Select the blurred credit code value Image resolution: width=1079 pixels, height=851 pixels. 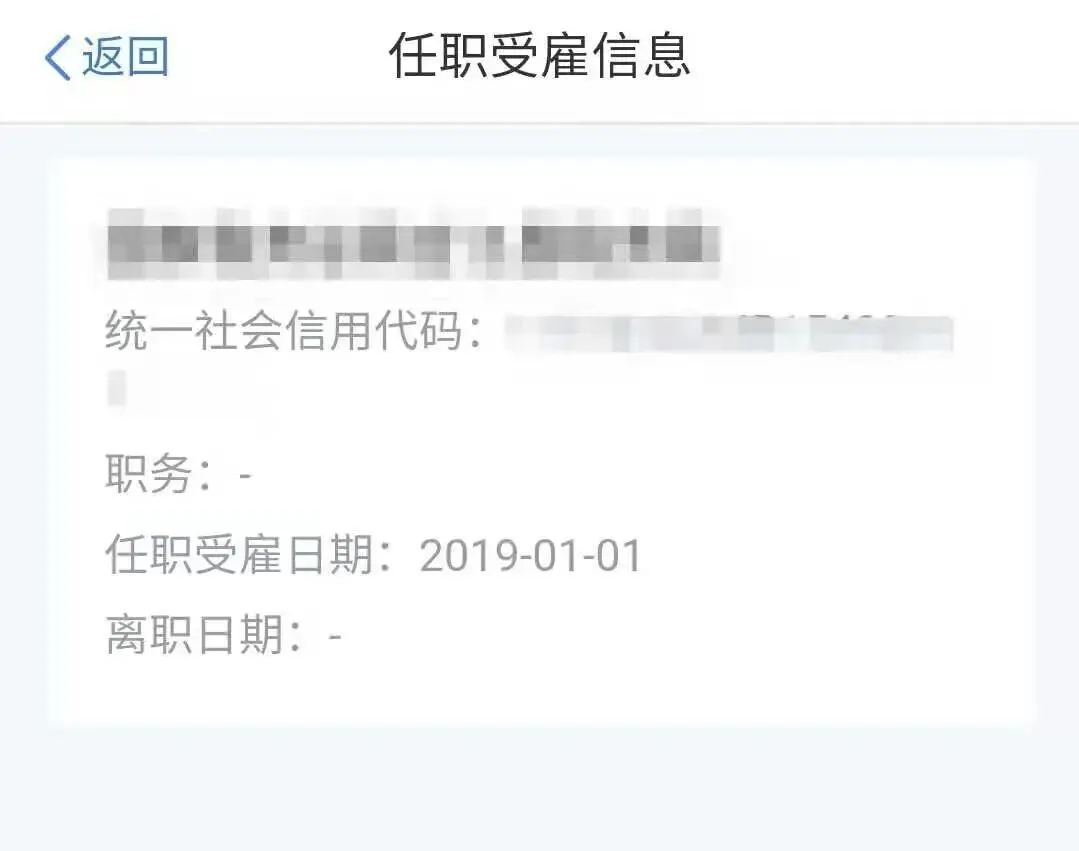[729, 334]
